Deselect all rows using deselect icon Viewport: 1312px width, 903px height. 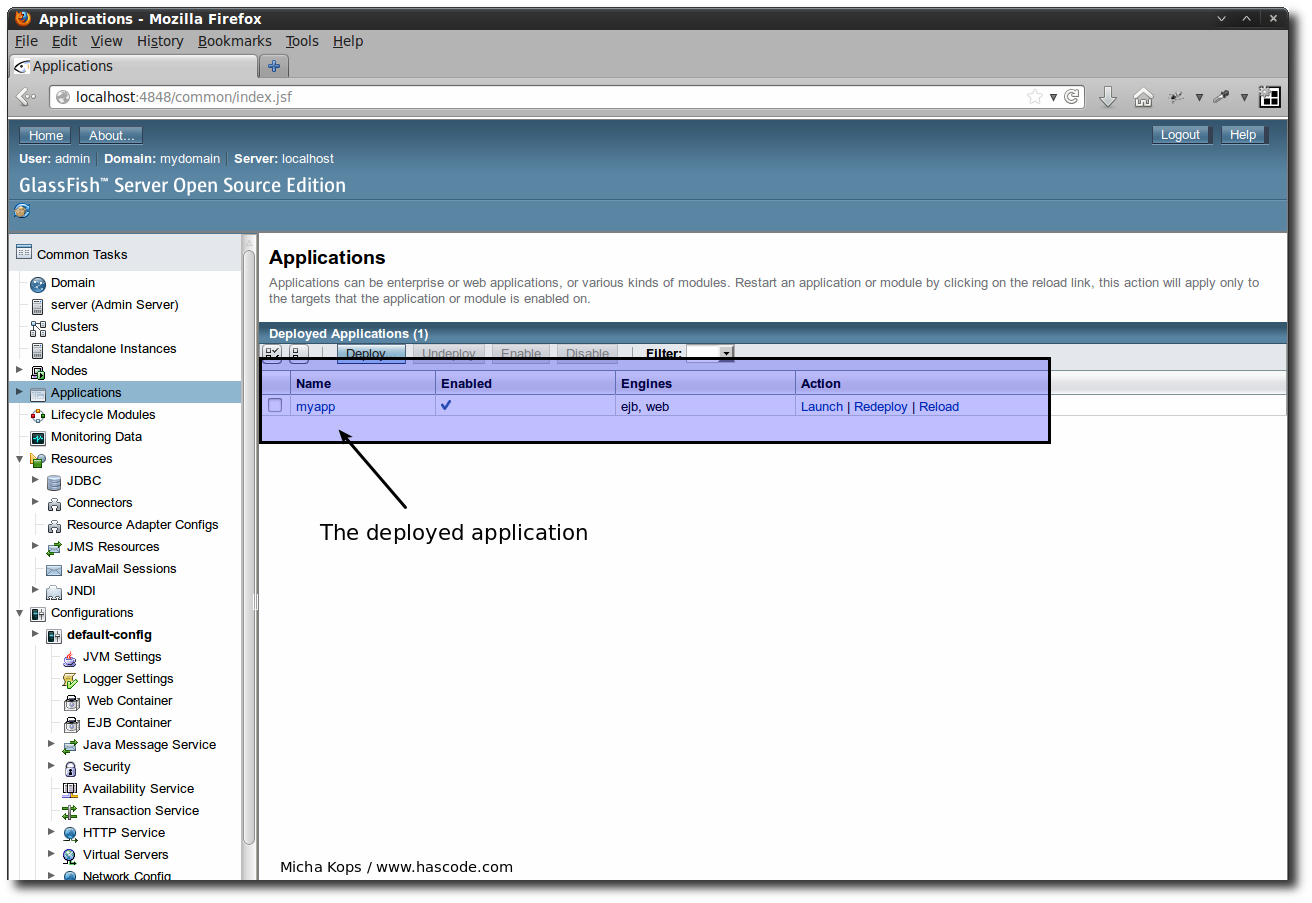297,353
